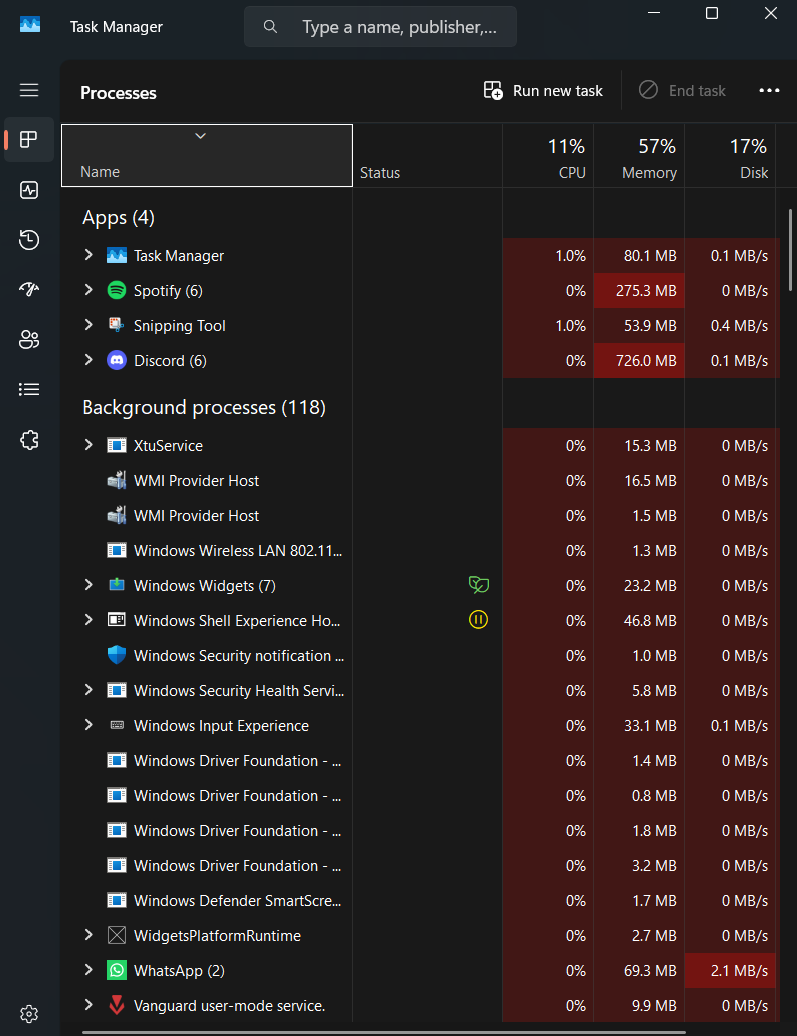Open the Performance page icon

pos(29,190)
